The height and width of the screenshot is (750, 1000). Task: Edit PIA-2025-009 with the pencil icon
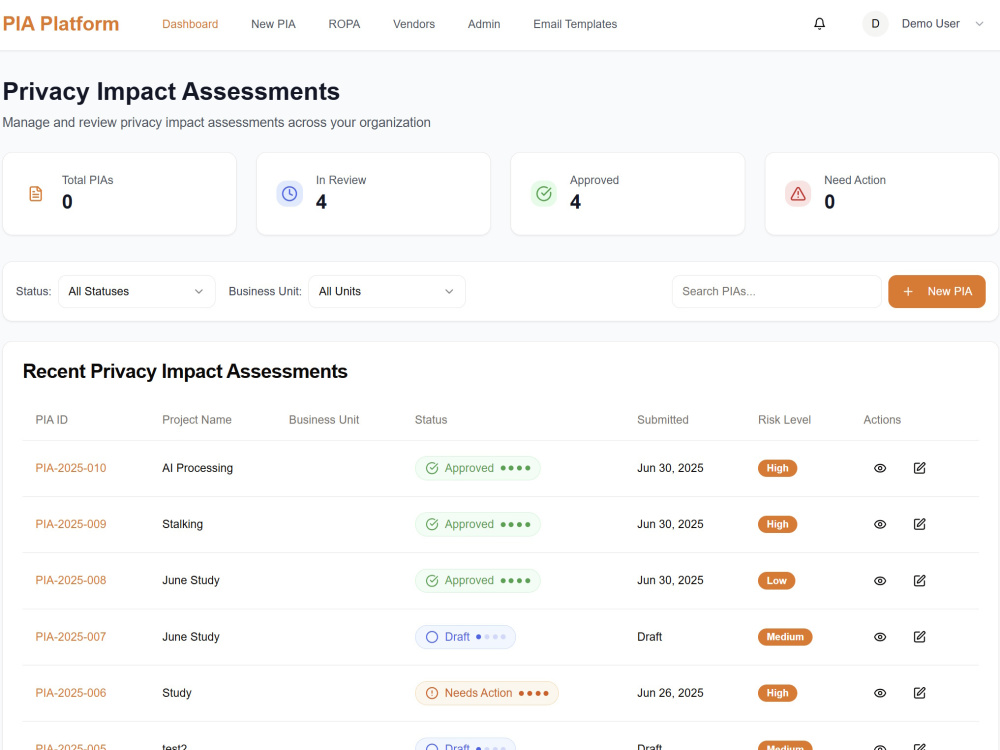(919, 524)
